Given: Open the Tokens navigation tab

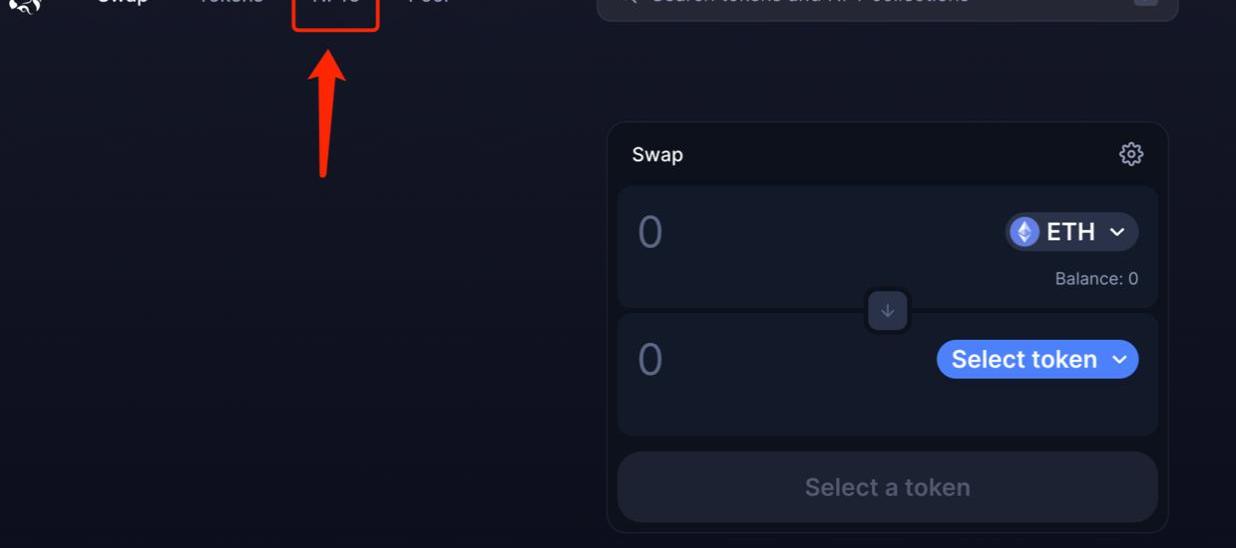Looking at the screenshot, I should point(231,3).
